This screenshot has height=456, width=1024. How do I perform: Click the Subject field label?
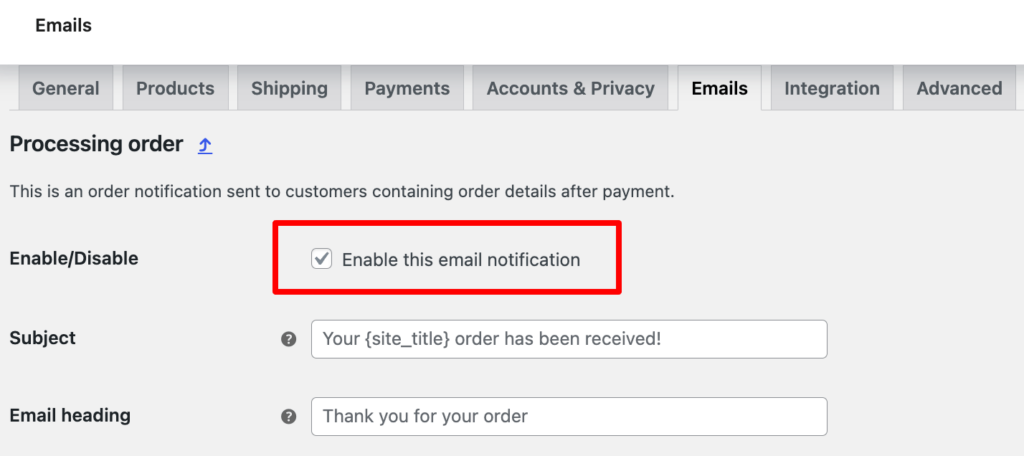42,338
